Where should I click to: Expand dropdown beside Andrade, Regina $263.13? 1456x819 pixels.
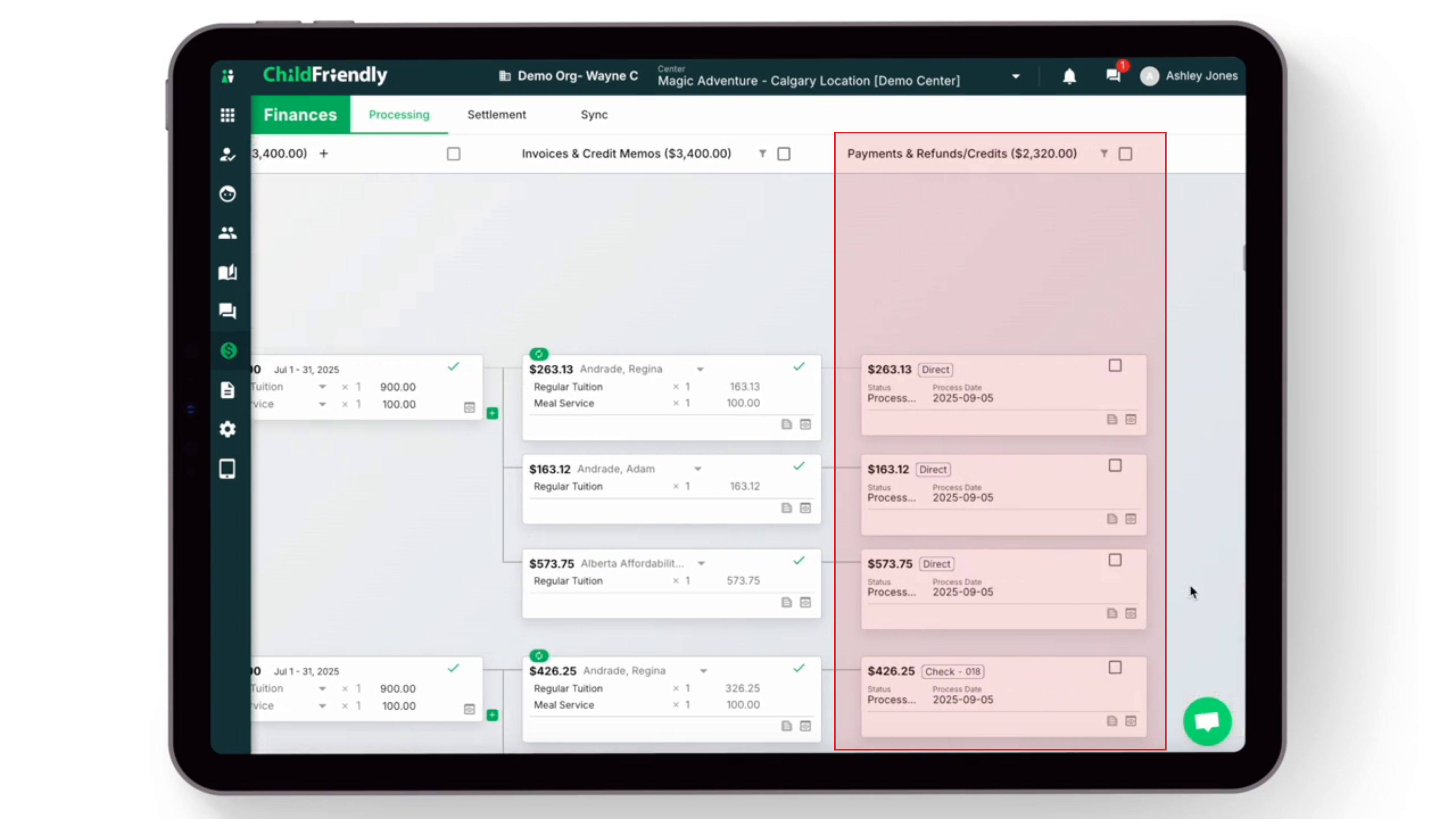700,369
